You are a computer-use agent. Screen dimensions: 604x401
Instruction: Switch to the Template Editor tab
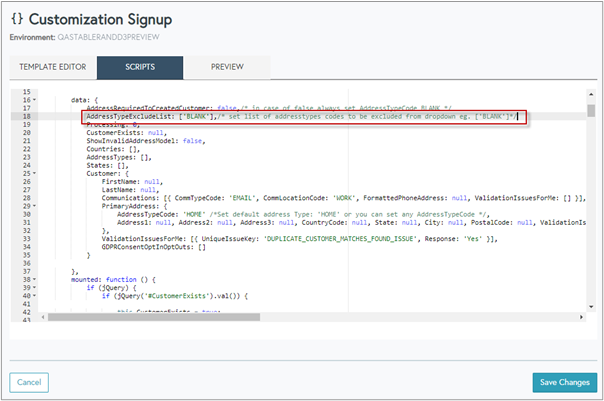(x=53, y=67)
